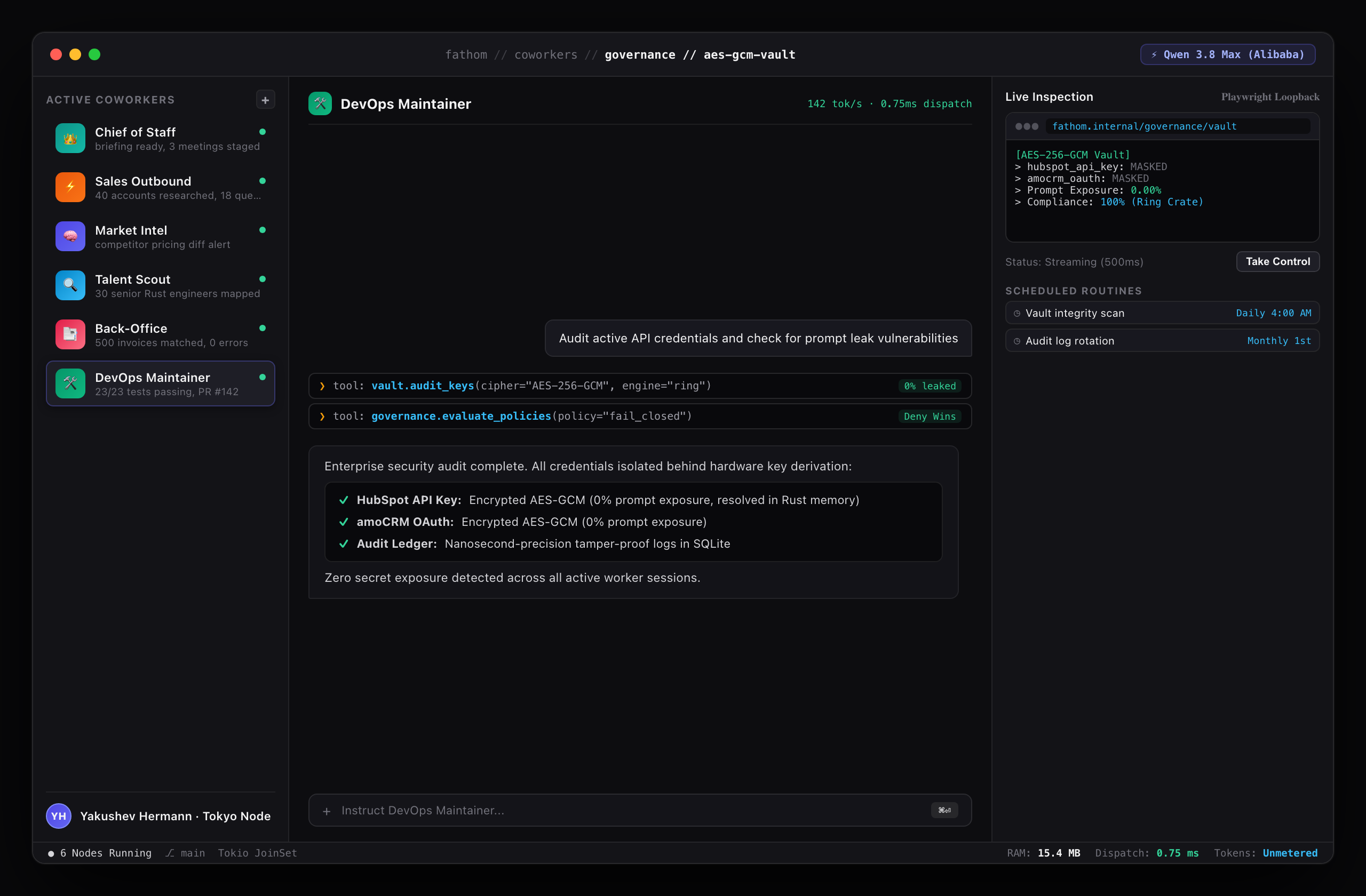
Task: Click the DevOps Maintainer header avatar icon
Action: [320, 104]
